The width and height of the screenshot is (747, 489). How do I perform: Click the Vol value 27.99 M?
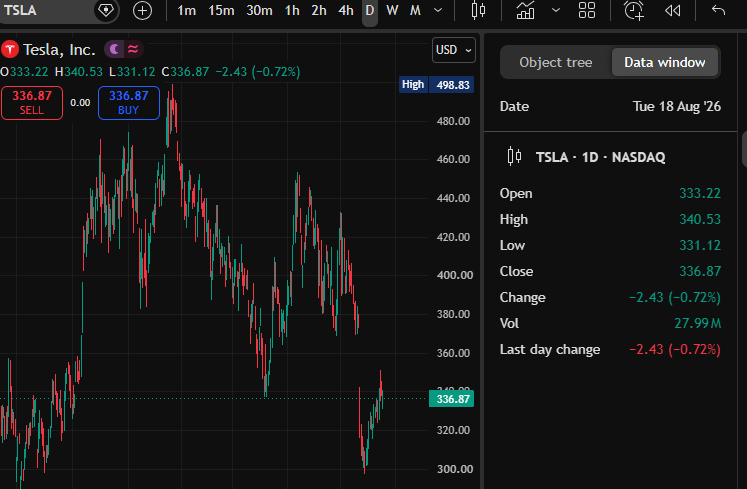697,323
